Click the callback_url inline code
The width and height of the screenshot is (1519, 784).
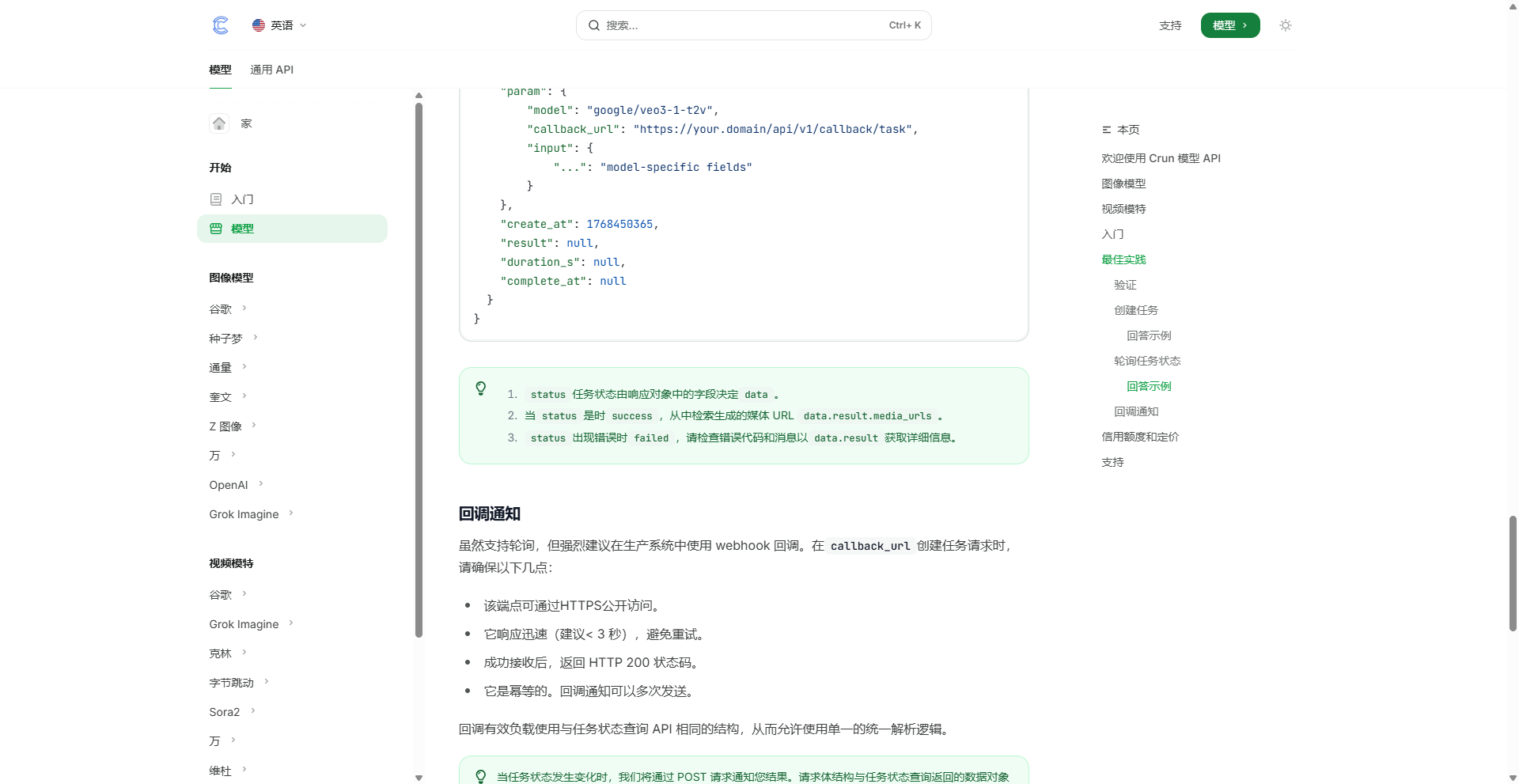[870, 546]
